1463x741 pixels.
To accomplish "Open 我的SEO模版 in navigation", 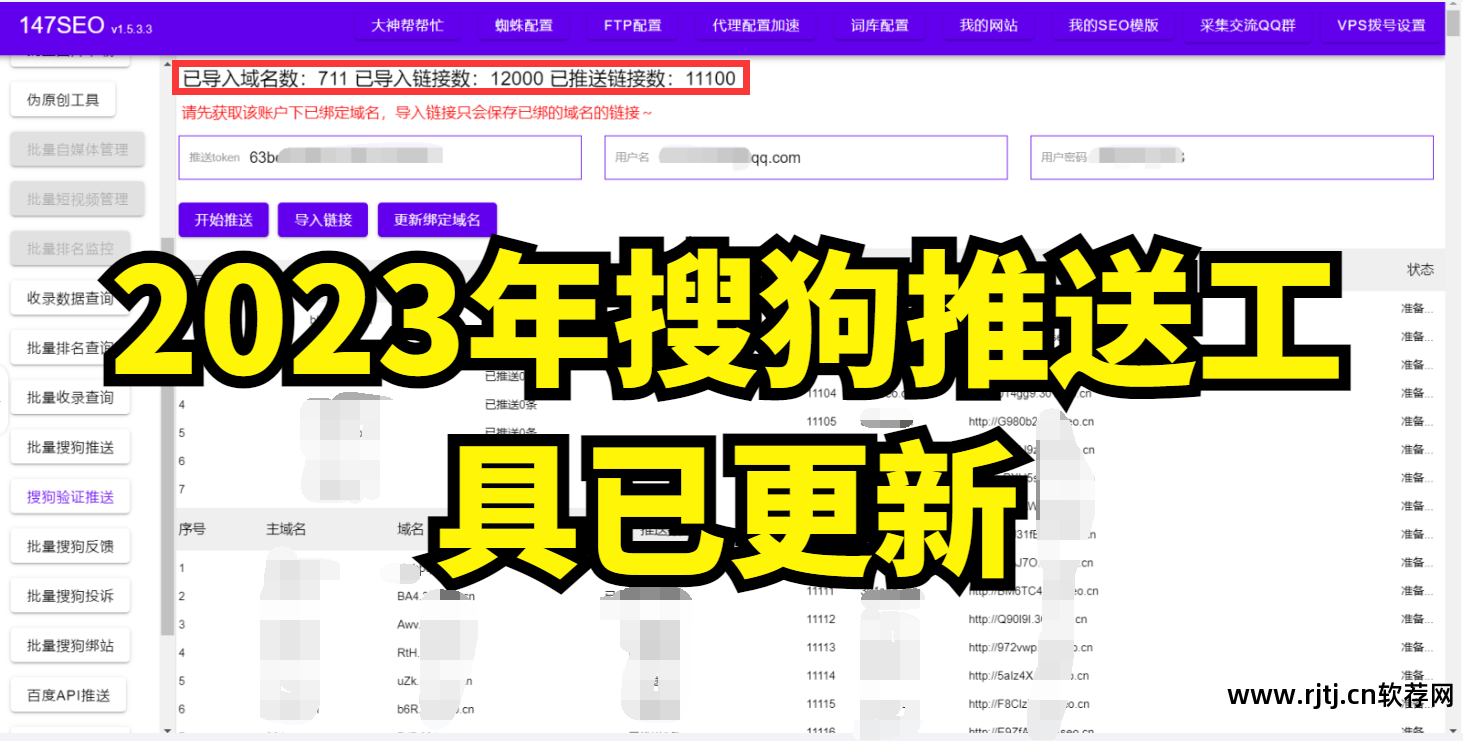I will (x=1113, y=25).
